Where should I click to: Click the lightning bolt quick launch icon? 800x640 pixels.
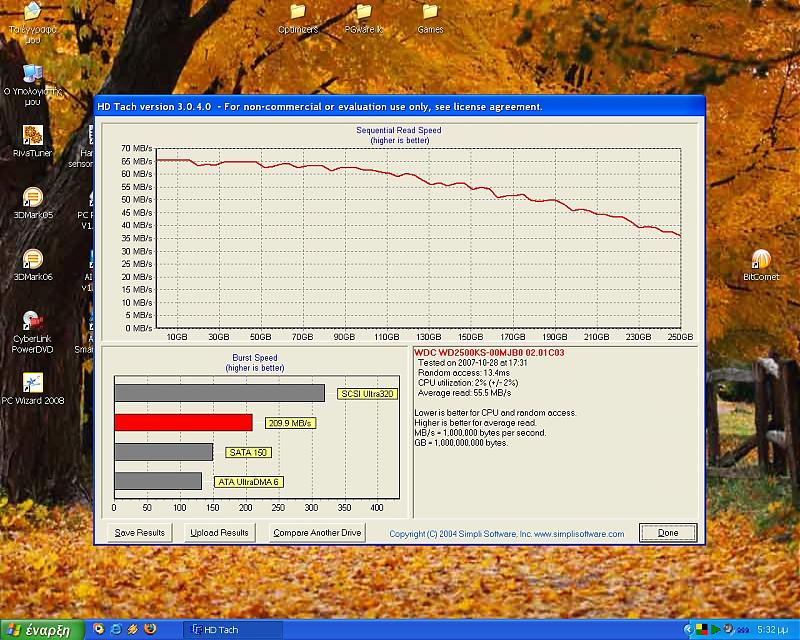tap(133, 630)
